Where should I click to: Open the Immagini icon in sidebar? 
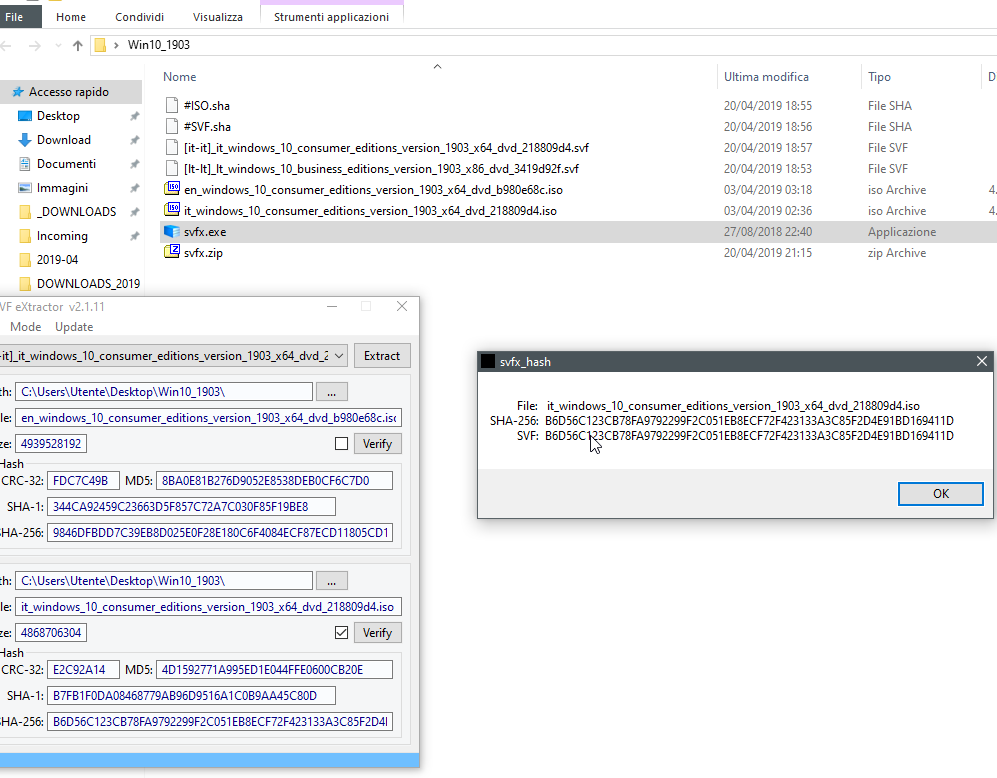(x=25, y=188)
